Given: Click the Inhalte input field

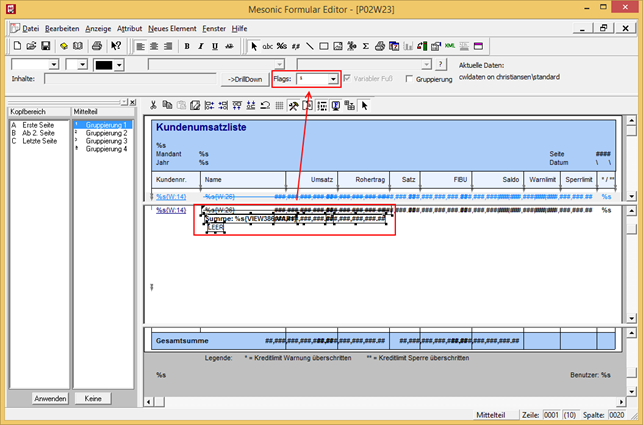Looking at the screenshot, I should (x=128, y=78).
